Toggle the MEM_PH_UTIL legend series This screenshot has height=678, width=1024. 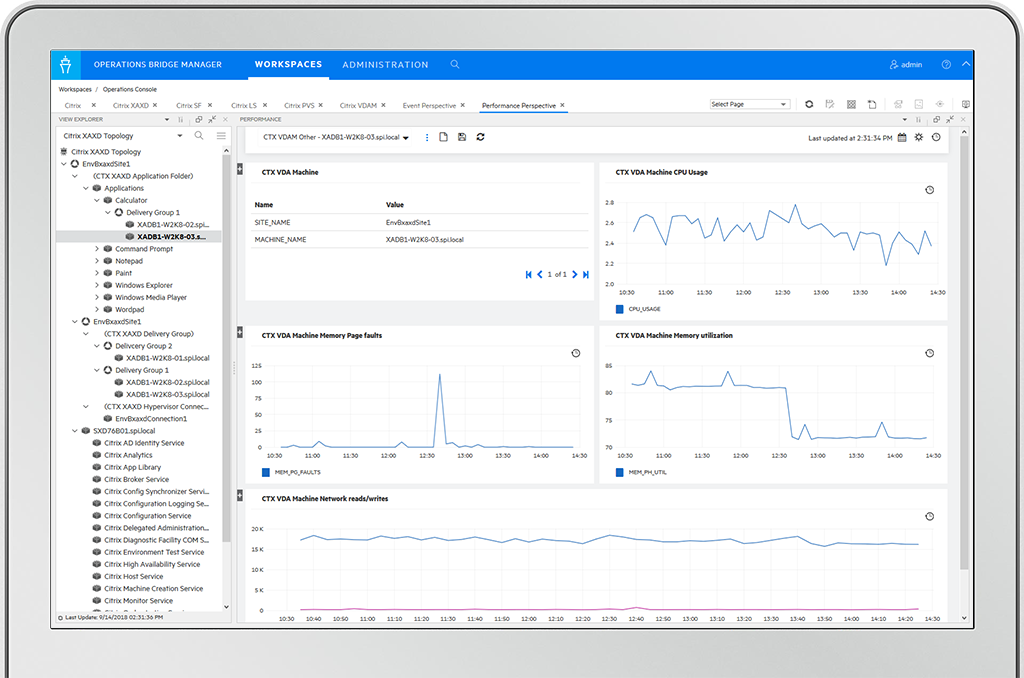pos(641,472)
